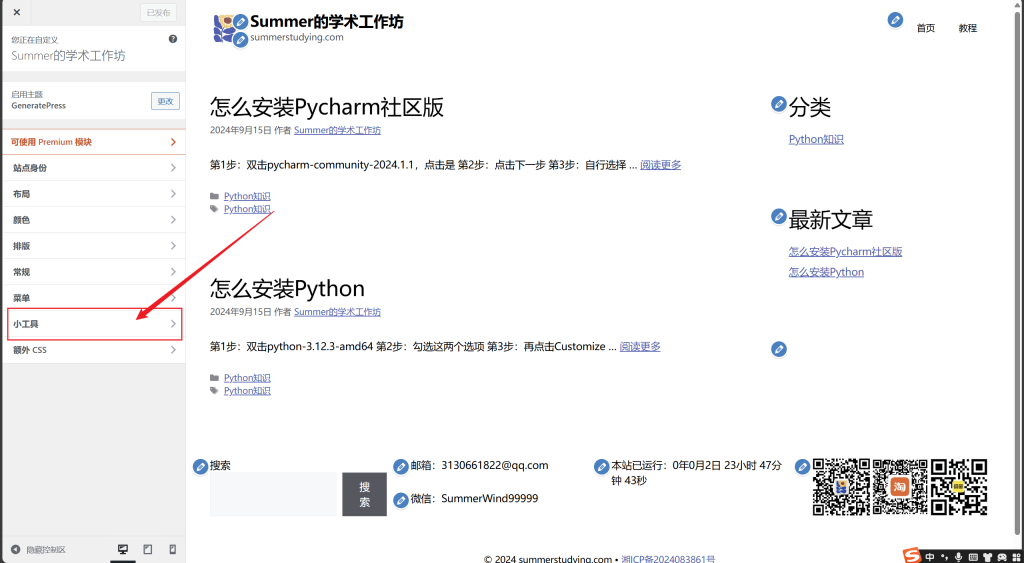
Task: Click the Sogou voice input microphone
Action: 959,556
